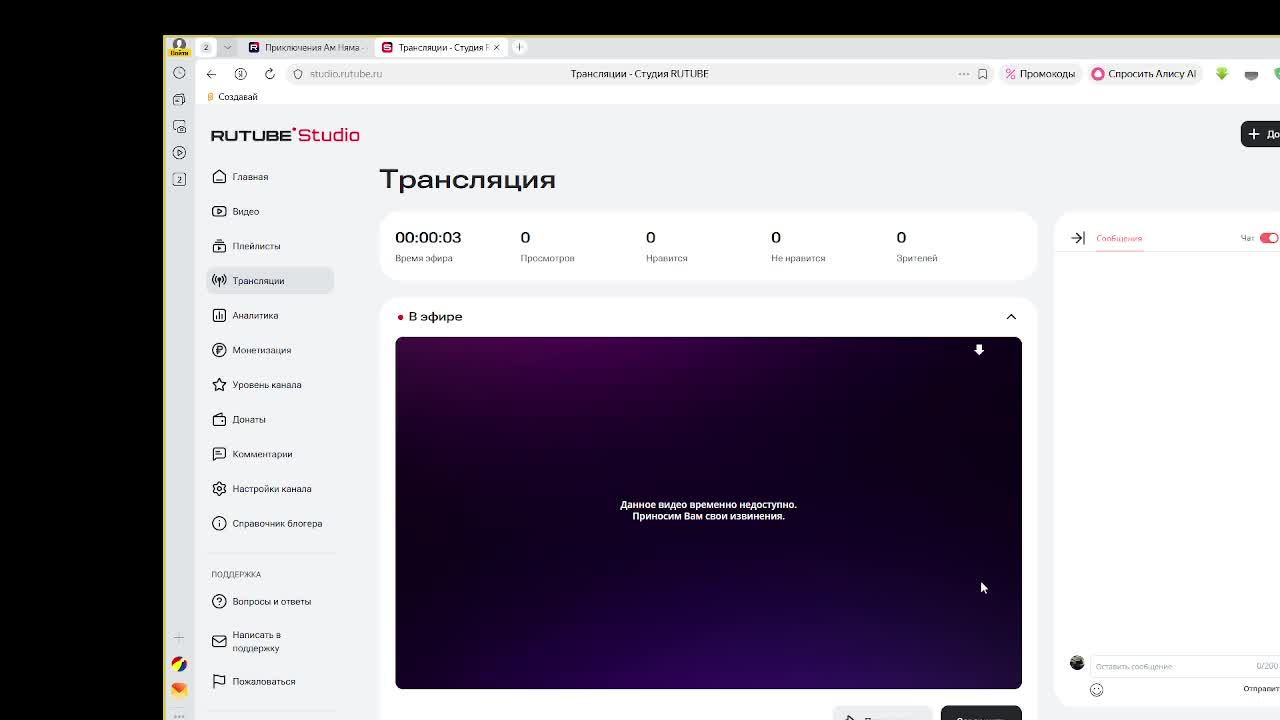Click the studio.rutube.ru address bar
The image size is (1280, 720).
[345, 74]
